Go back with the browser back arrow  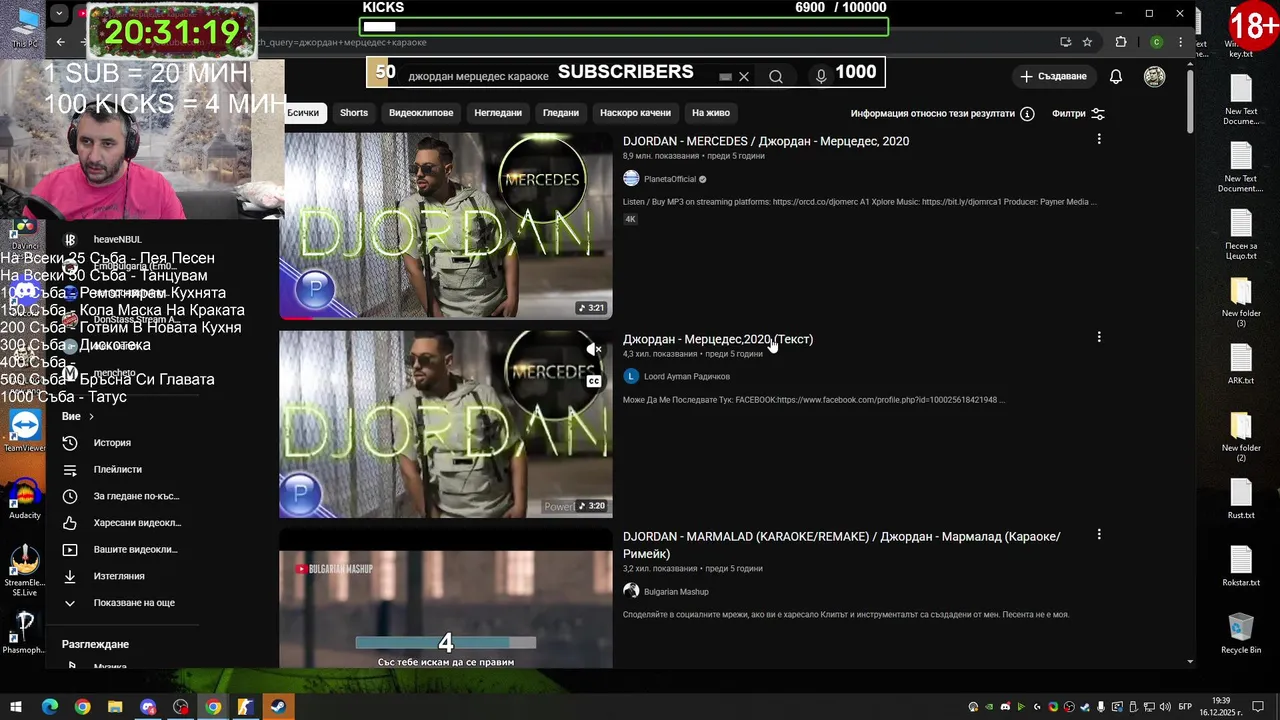point(60,42)
